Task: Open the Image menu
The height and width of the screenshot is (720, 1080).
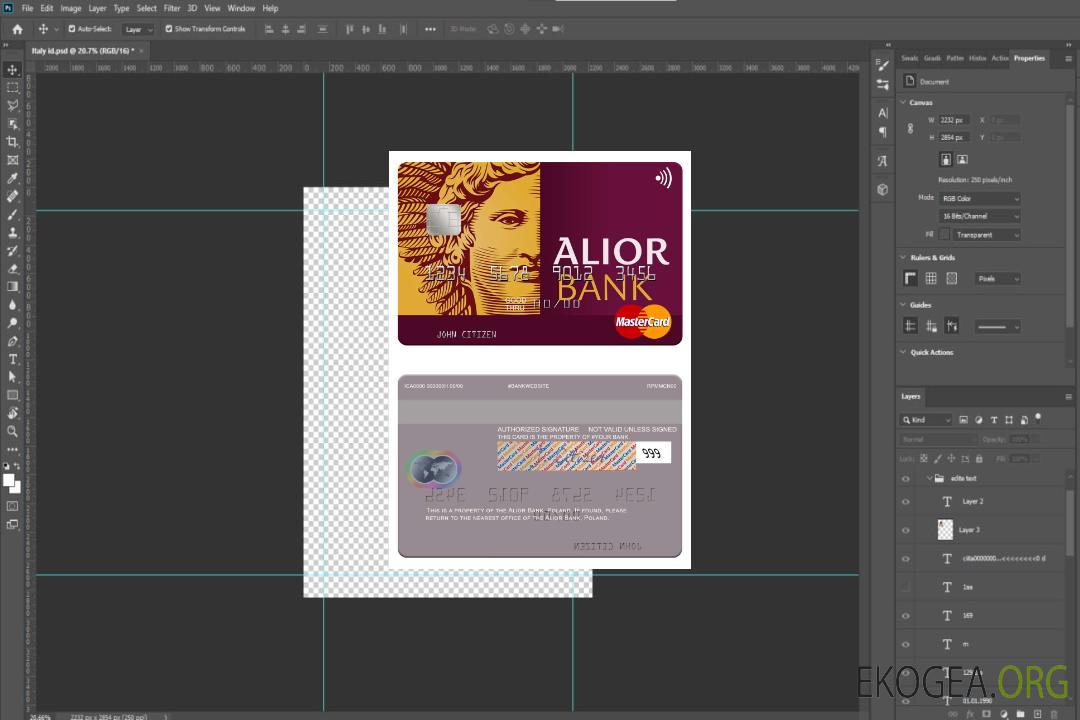Action: [70, 8]
